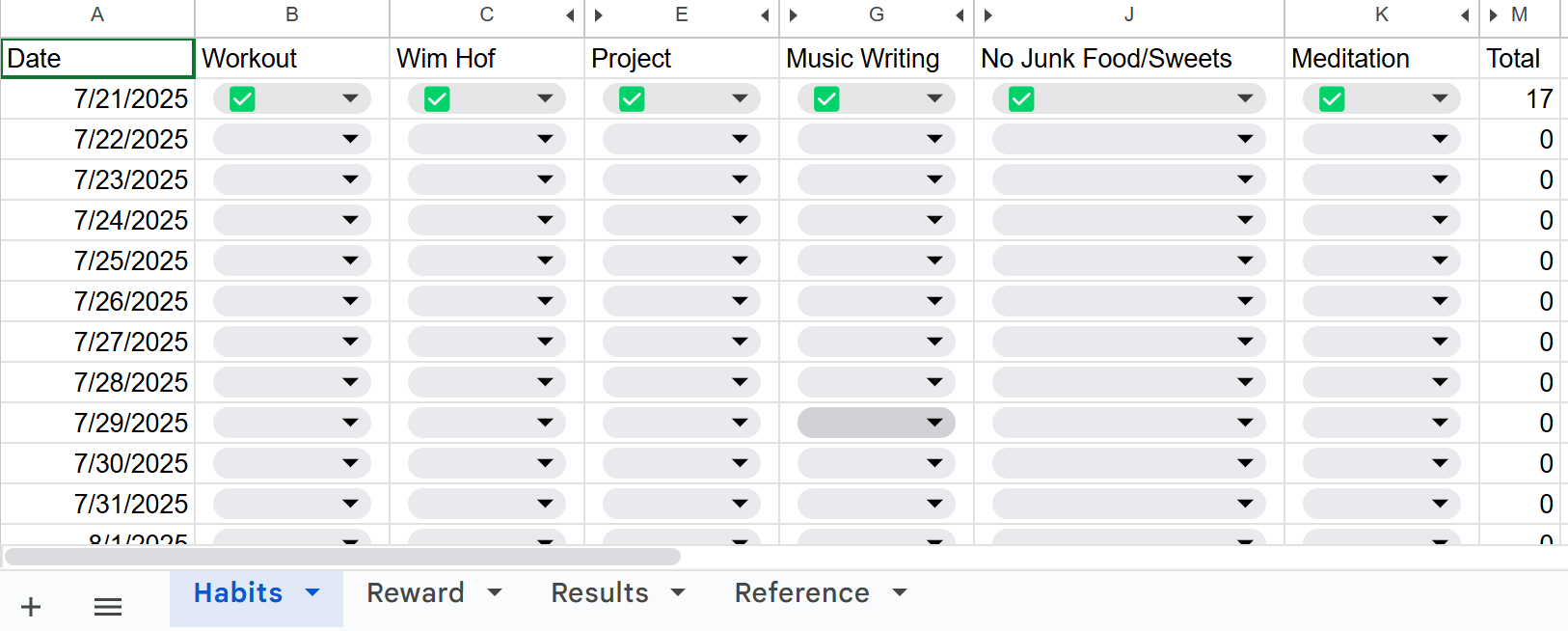Add a new sheet with plus icon

(31, 607)
